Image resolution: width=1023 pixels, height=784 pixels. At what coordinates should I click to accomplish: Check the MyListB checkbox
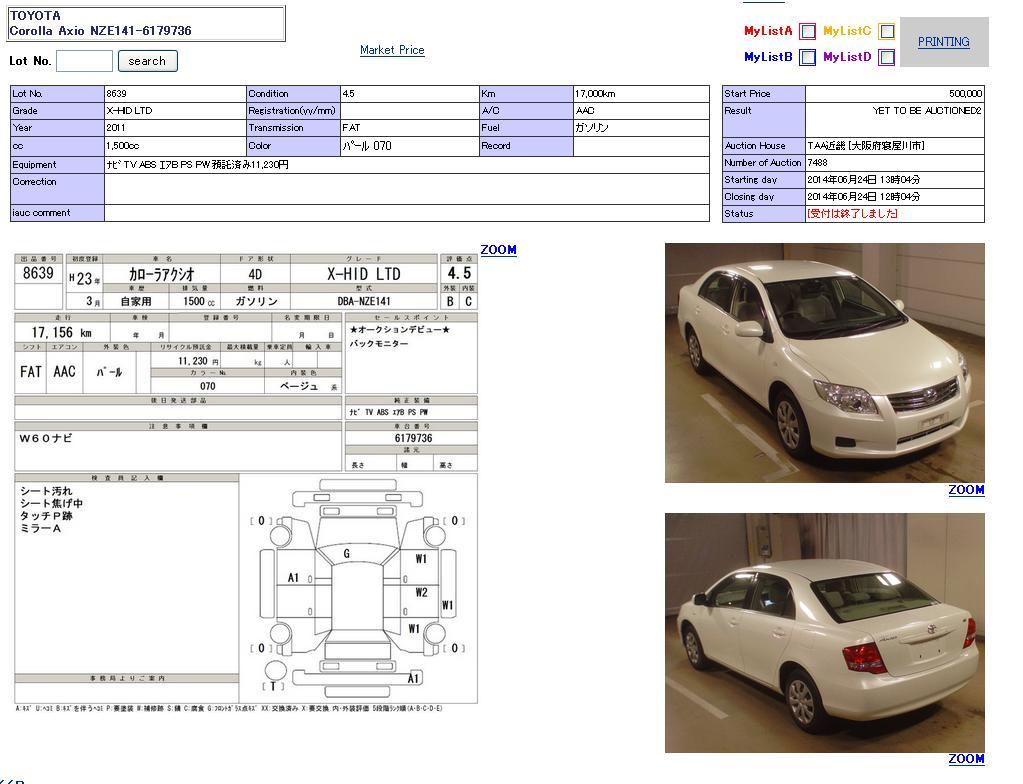[x=808, y=58]
